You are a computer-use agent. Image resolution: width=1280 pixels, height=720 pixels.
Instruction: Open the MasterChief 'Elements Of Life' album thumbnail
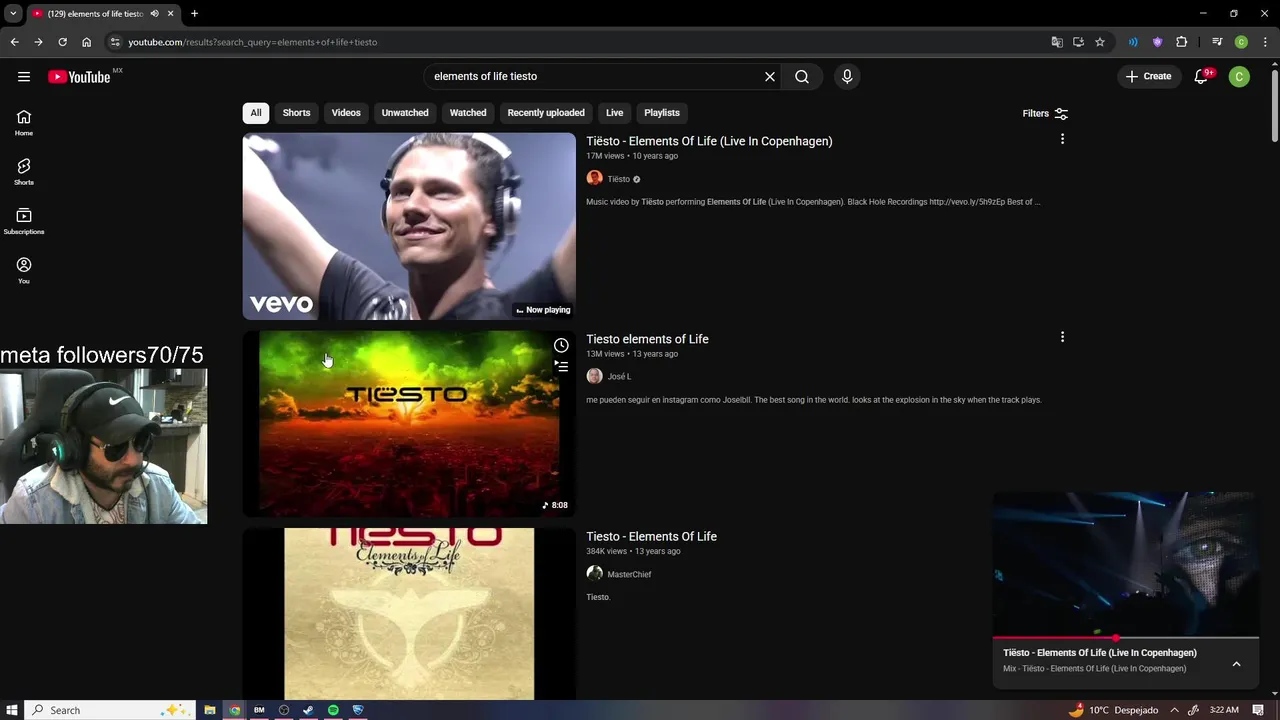tap(409, 613)
